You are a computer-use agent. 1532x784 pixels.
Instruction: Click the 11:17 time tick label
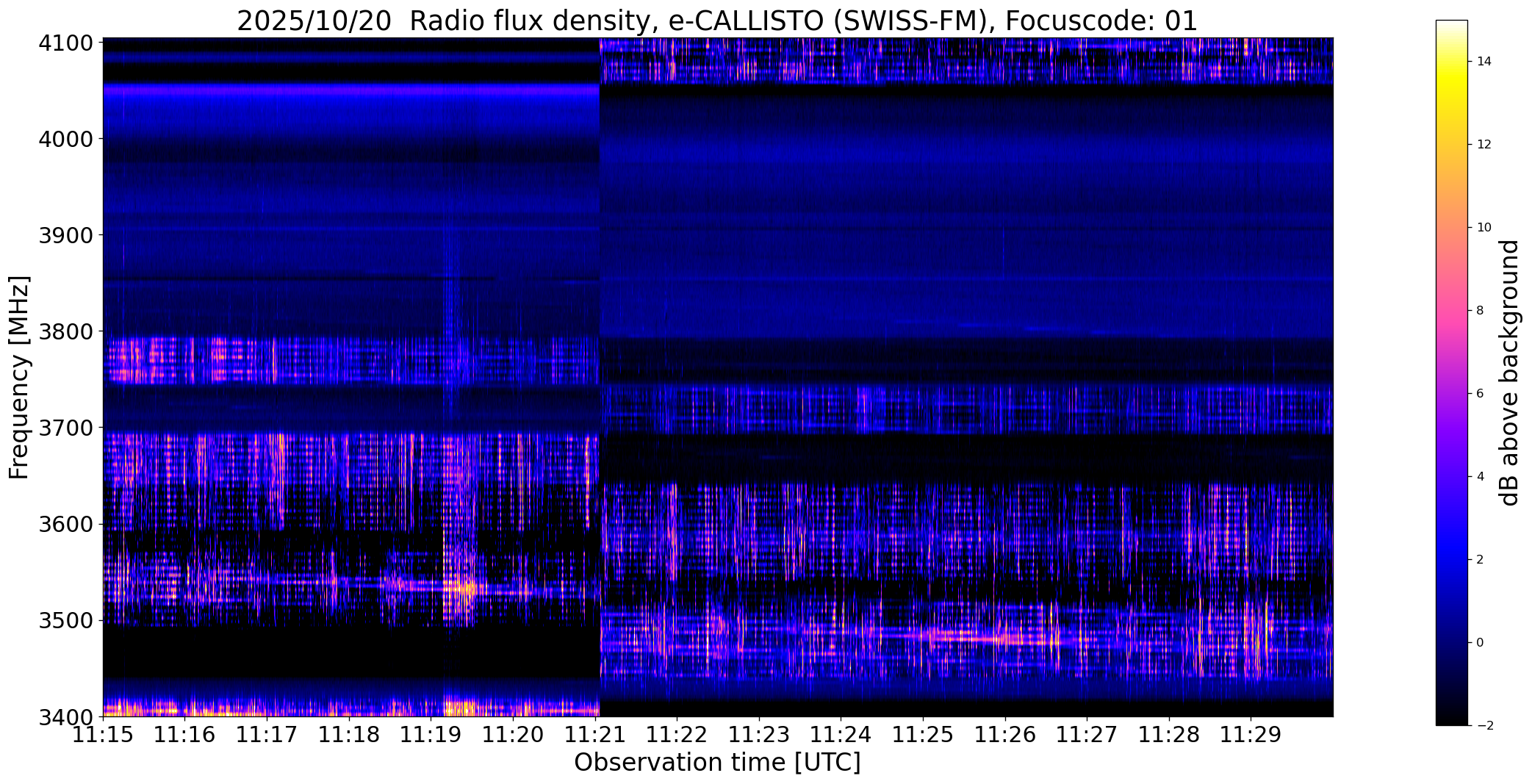point(267,734)
